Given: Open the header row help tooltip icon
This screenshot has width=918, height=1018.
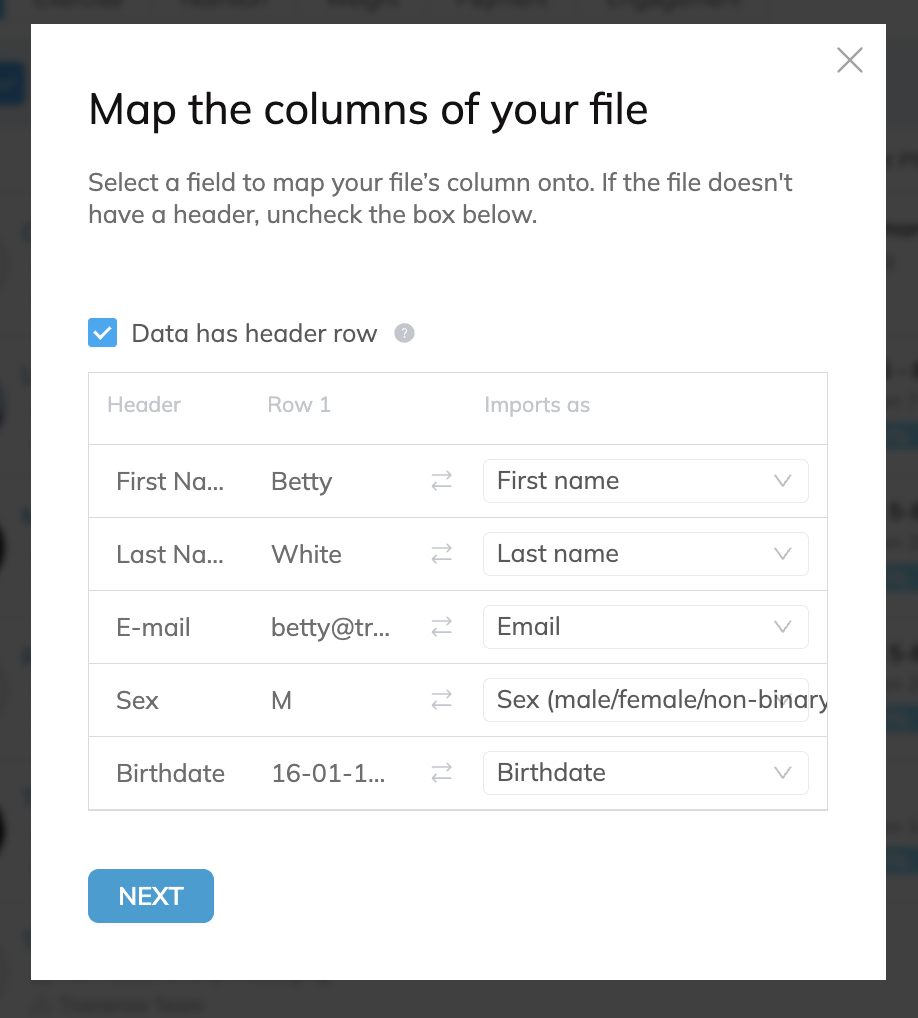Looking at the screenshot, I should pos(404,333).
